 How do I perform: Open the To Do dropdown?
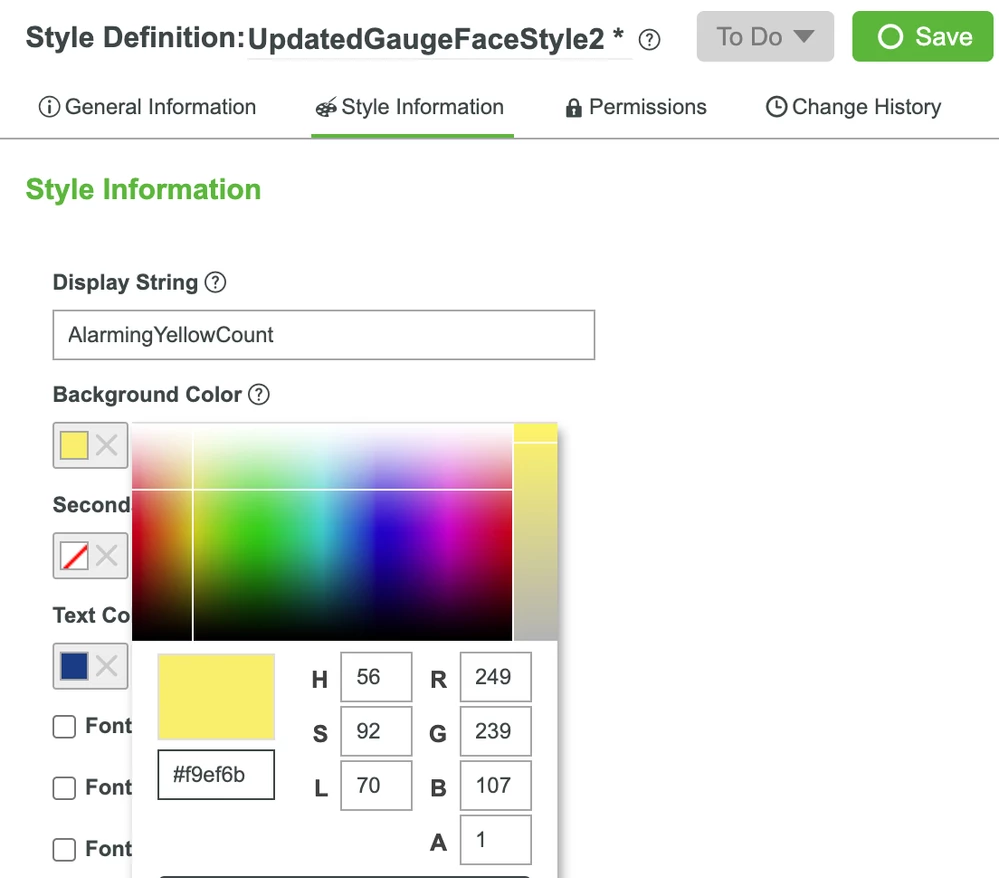(x=765, y=36)
